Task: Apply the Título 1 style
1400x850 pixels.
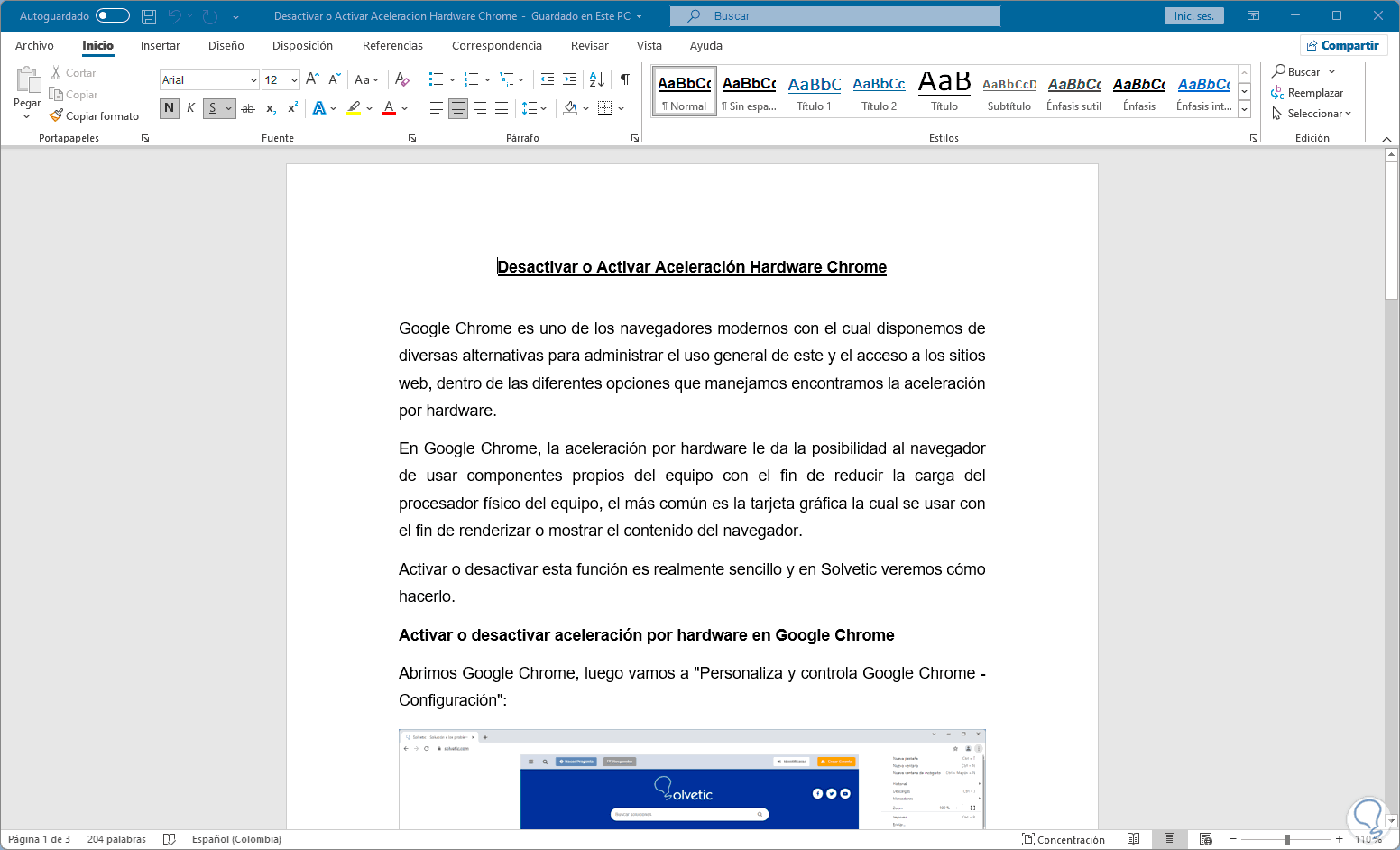Action: coord(815,91)
